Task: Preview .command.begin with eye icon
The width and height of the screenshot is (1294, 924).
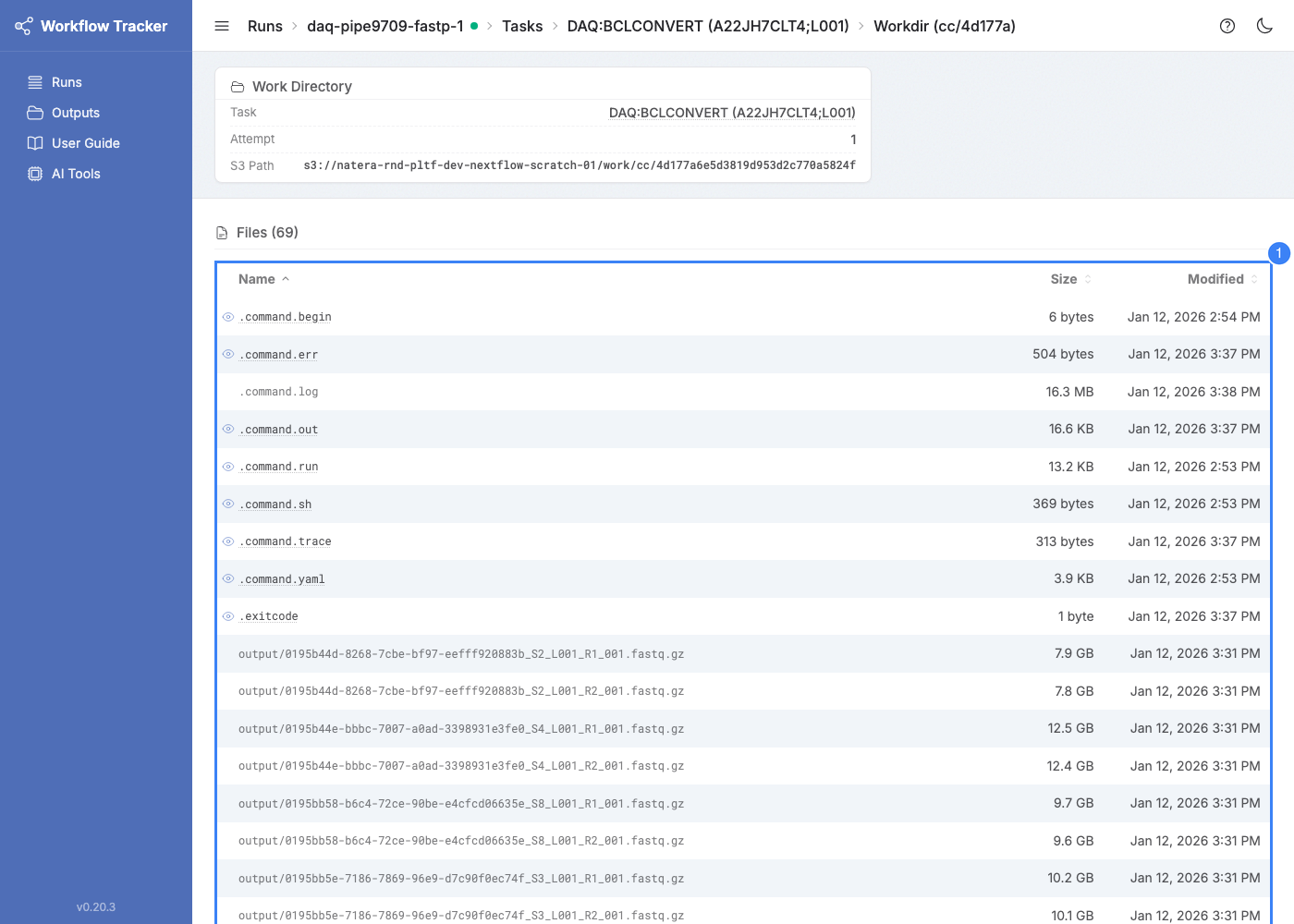Action: click(228, 317)
